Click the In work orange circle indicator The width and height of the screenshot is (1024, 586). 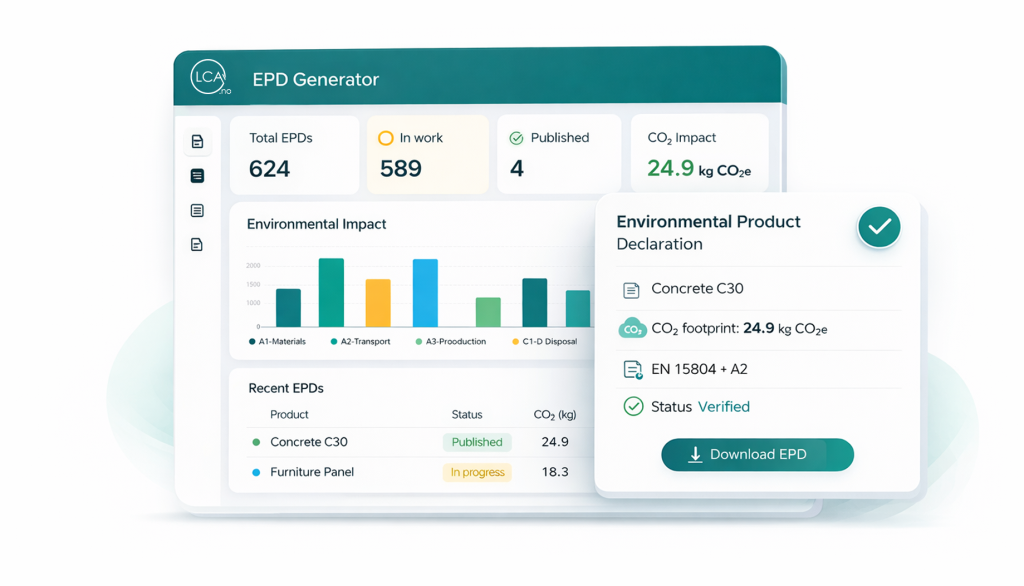click(385, 139)
